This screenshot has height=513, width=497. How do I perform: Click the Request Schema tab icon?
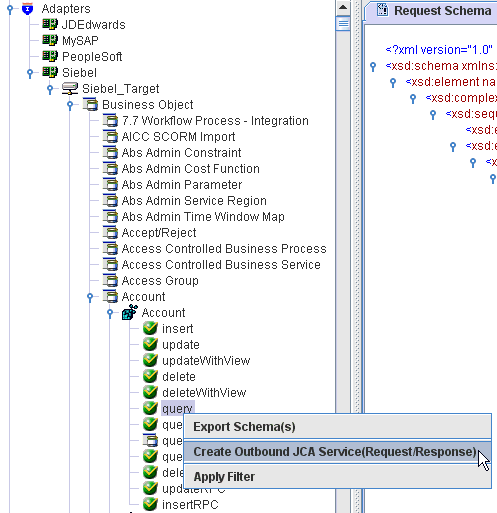[x=382, y=10]
